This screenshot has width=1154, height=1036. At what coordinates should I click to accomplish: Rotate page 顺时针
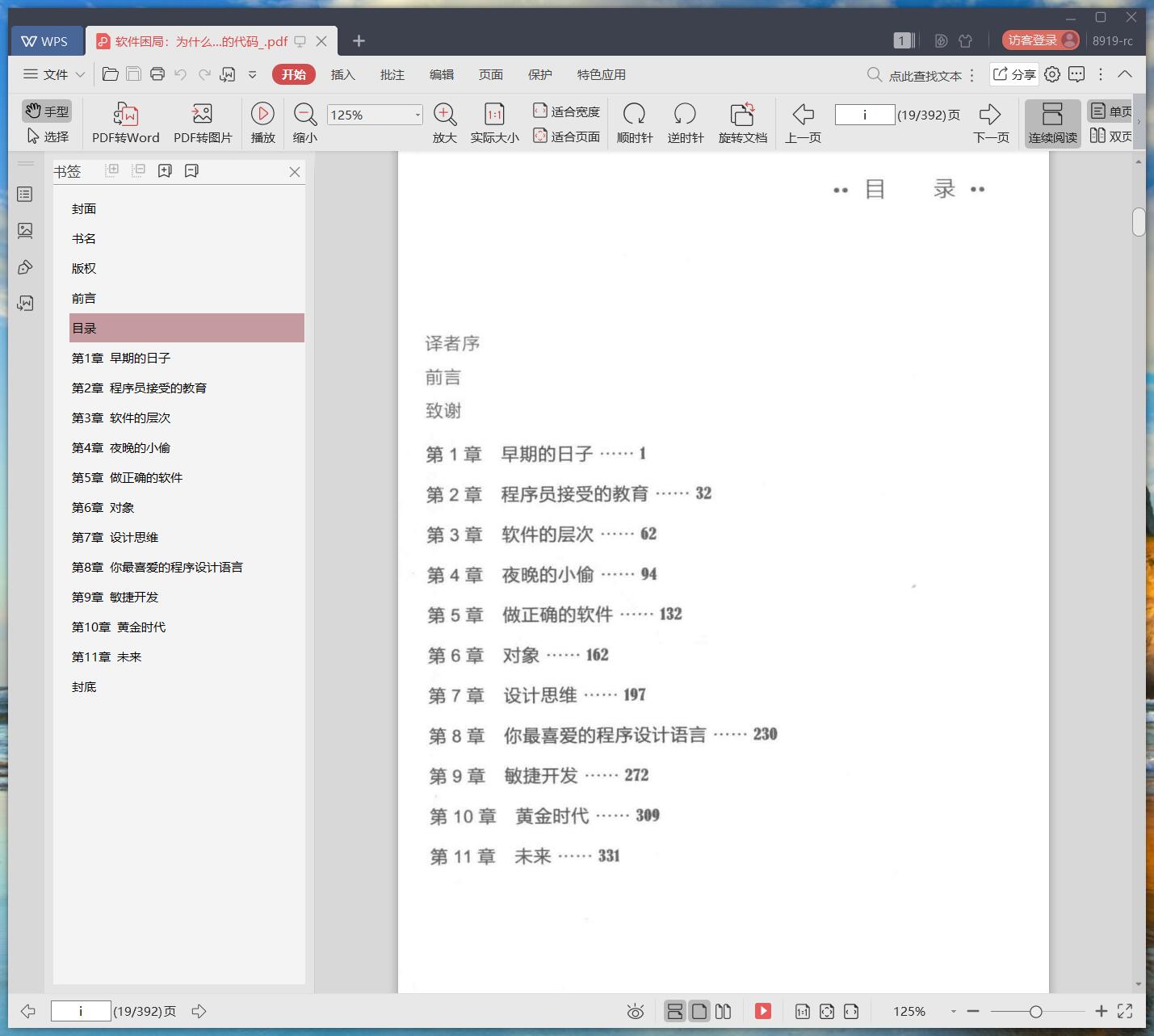click(x=635, y=123)
